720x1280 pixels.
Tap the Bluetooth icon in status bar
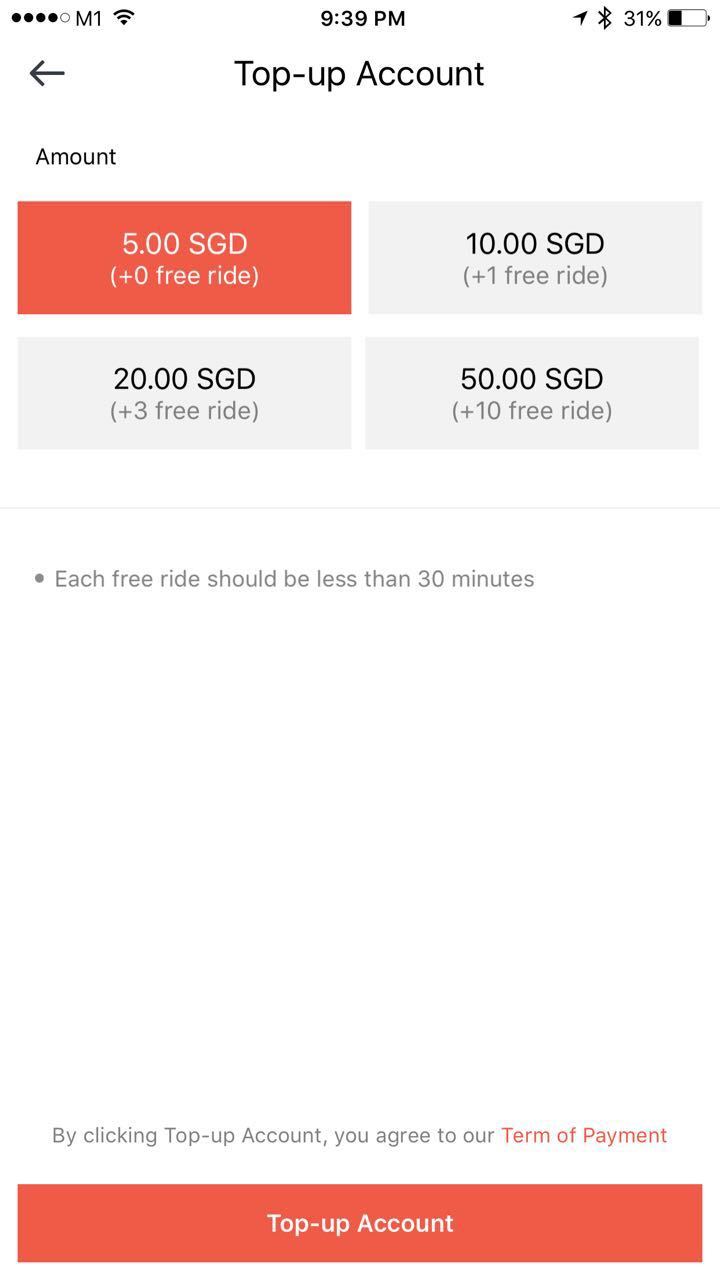[604, 18]
